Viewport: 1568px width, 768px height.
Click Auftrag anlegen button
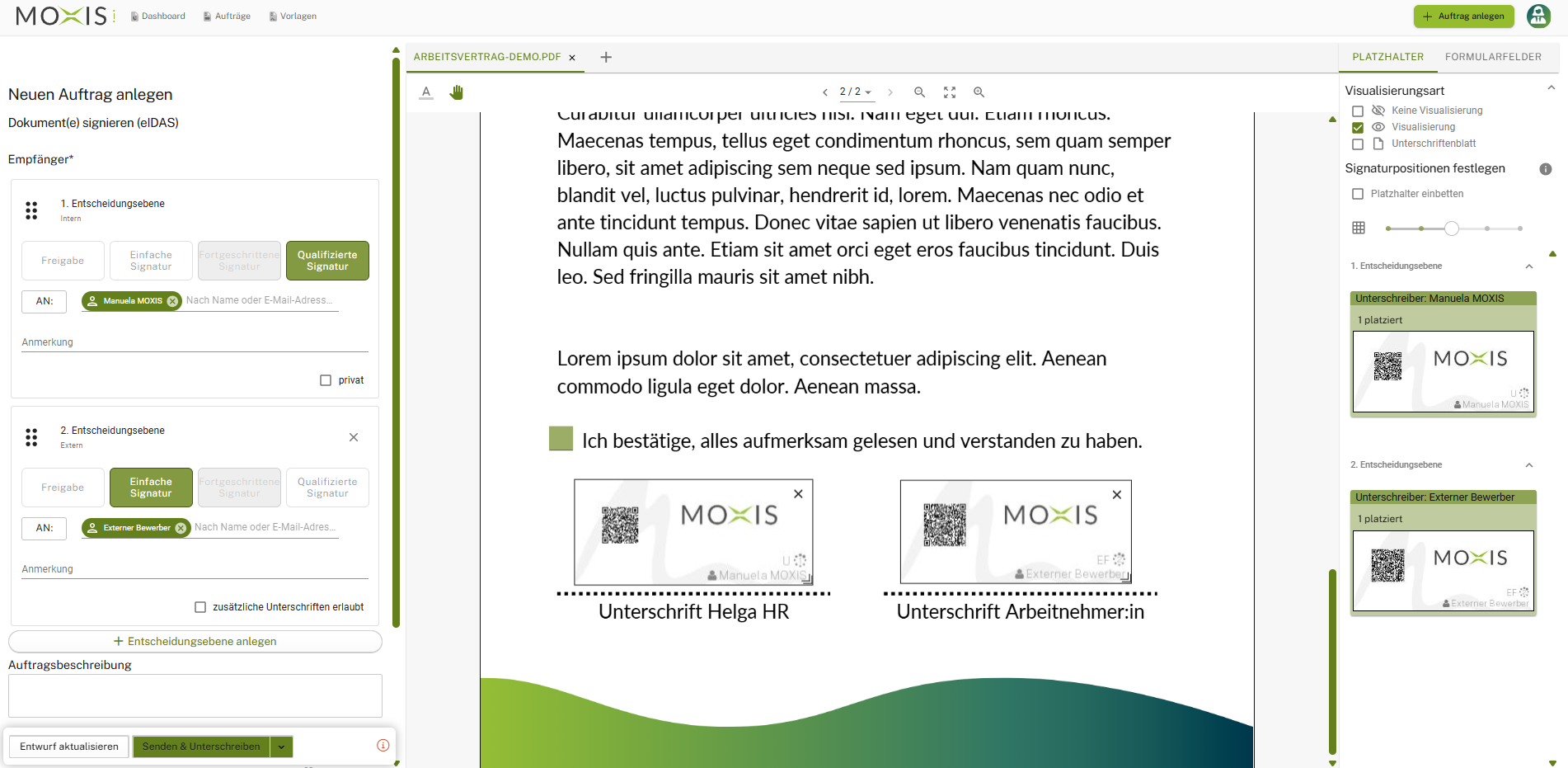[1464, 16]
